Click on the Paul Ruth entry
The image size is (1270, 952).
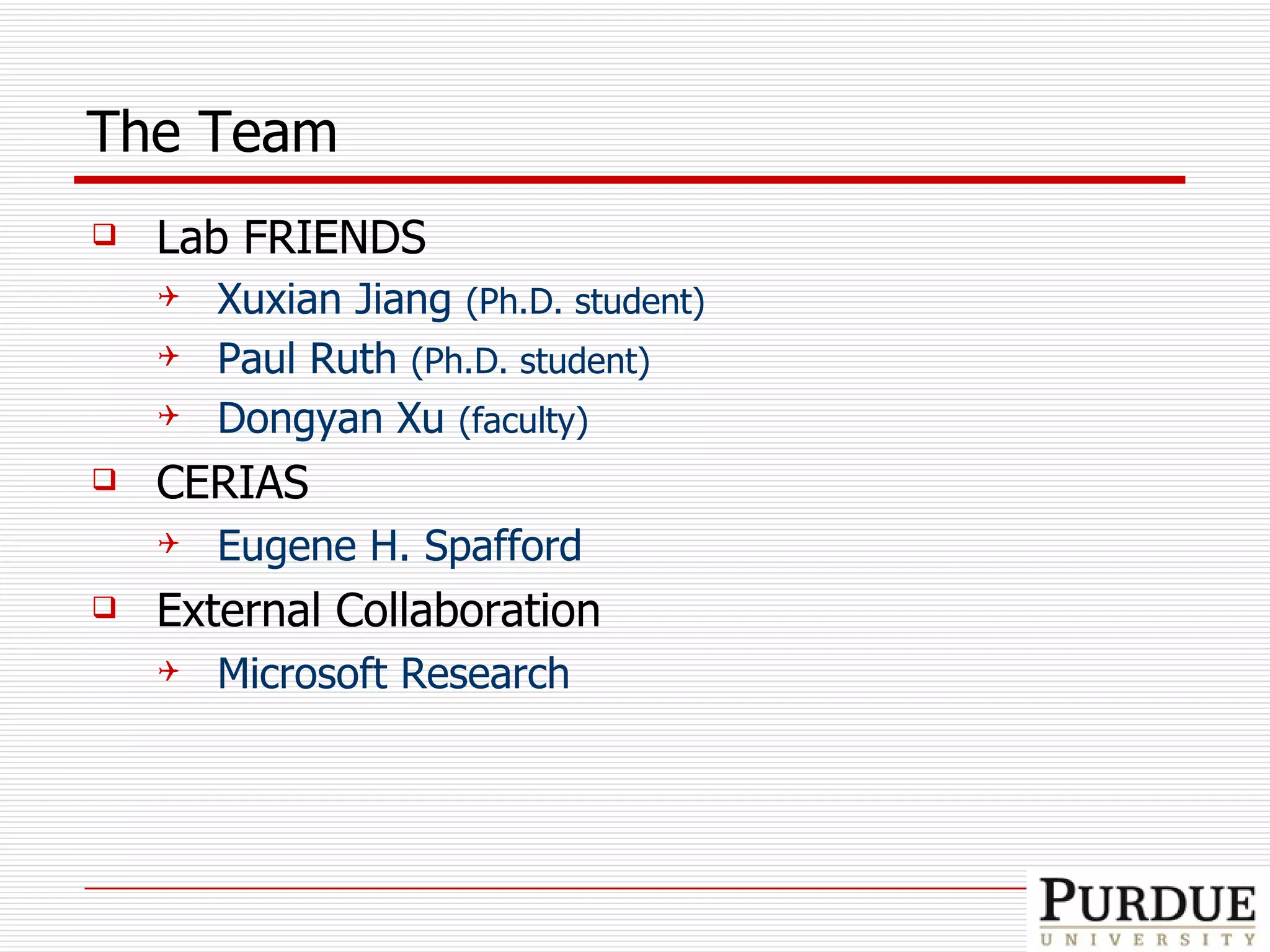(307, 359)
